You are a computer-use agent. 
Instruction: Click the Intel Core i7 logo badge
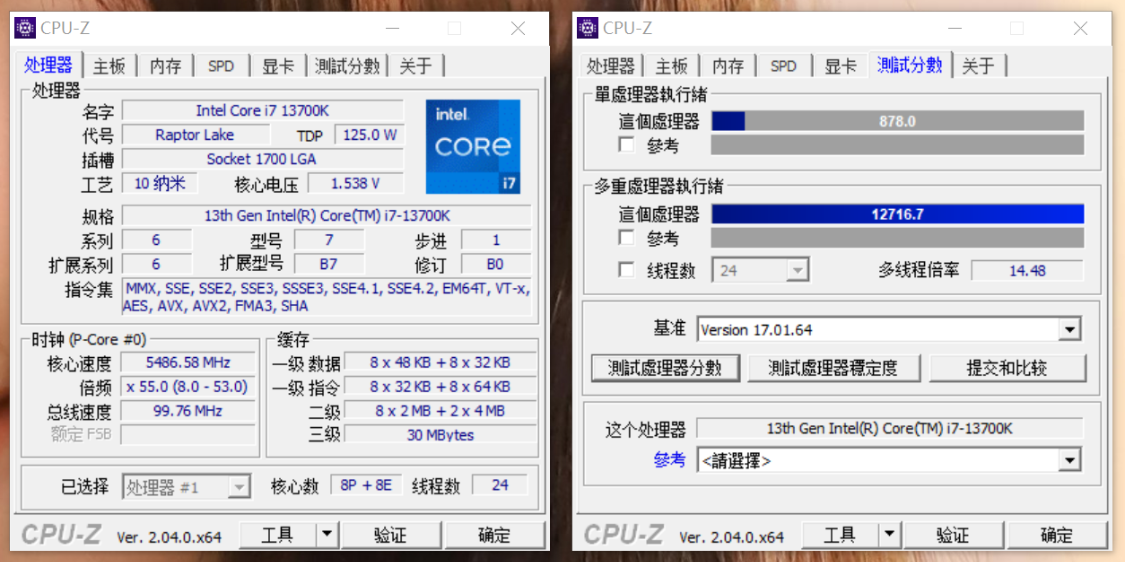[473, 146]
